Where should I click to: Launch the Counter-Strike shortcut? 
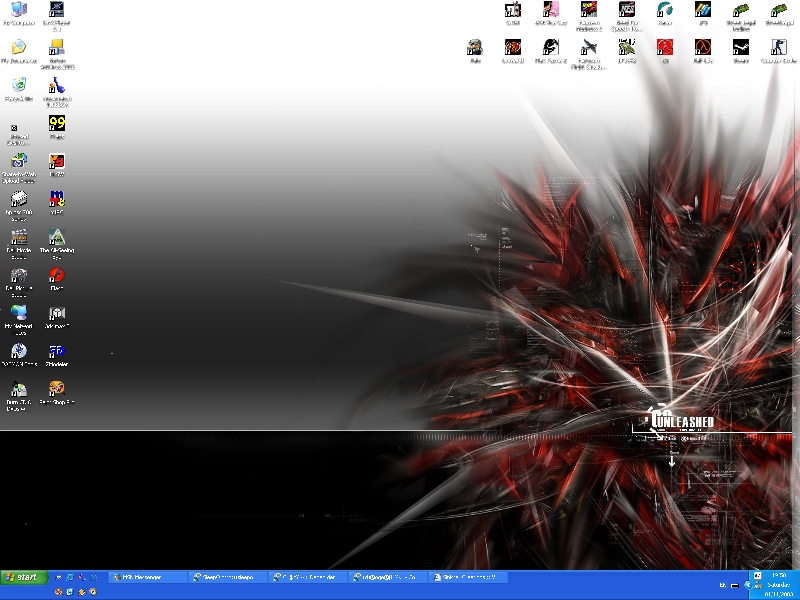coord(778,48)
